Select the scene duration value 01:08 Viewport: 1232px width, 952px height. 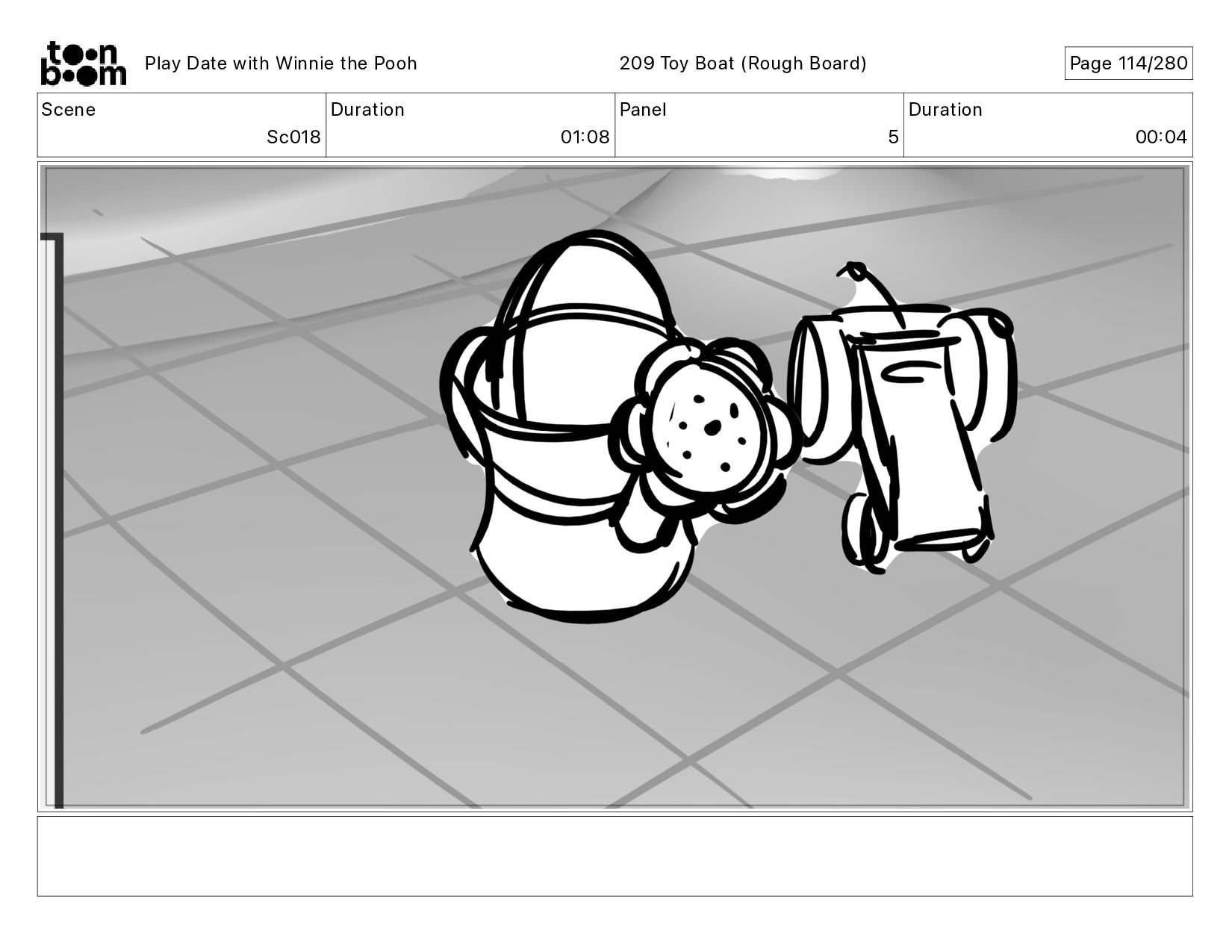click(x=585, y=137)
